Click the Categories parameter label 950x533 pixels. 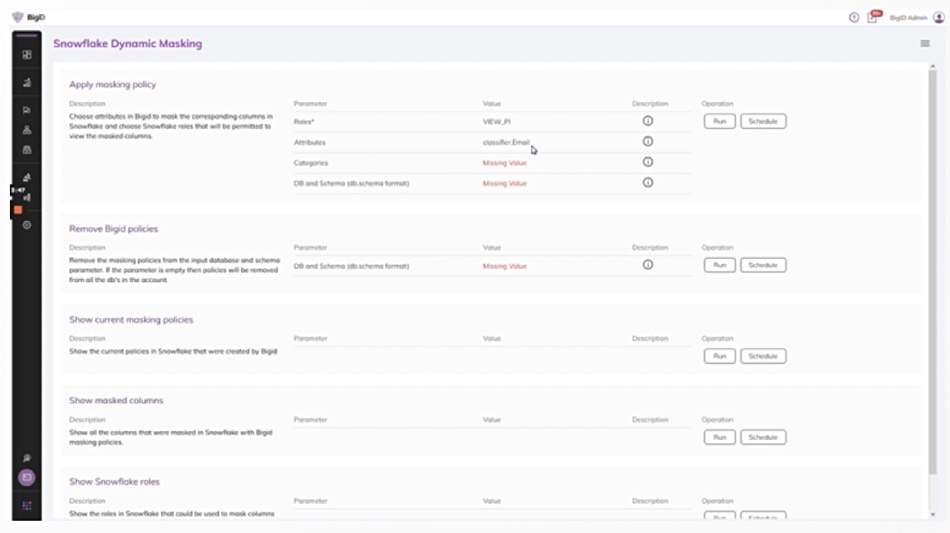[x=311, y=163]
